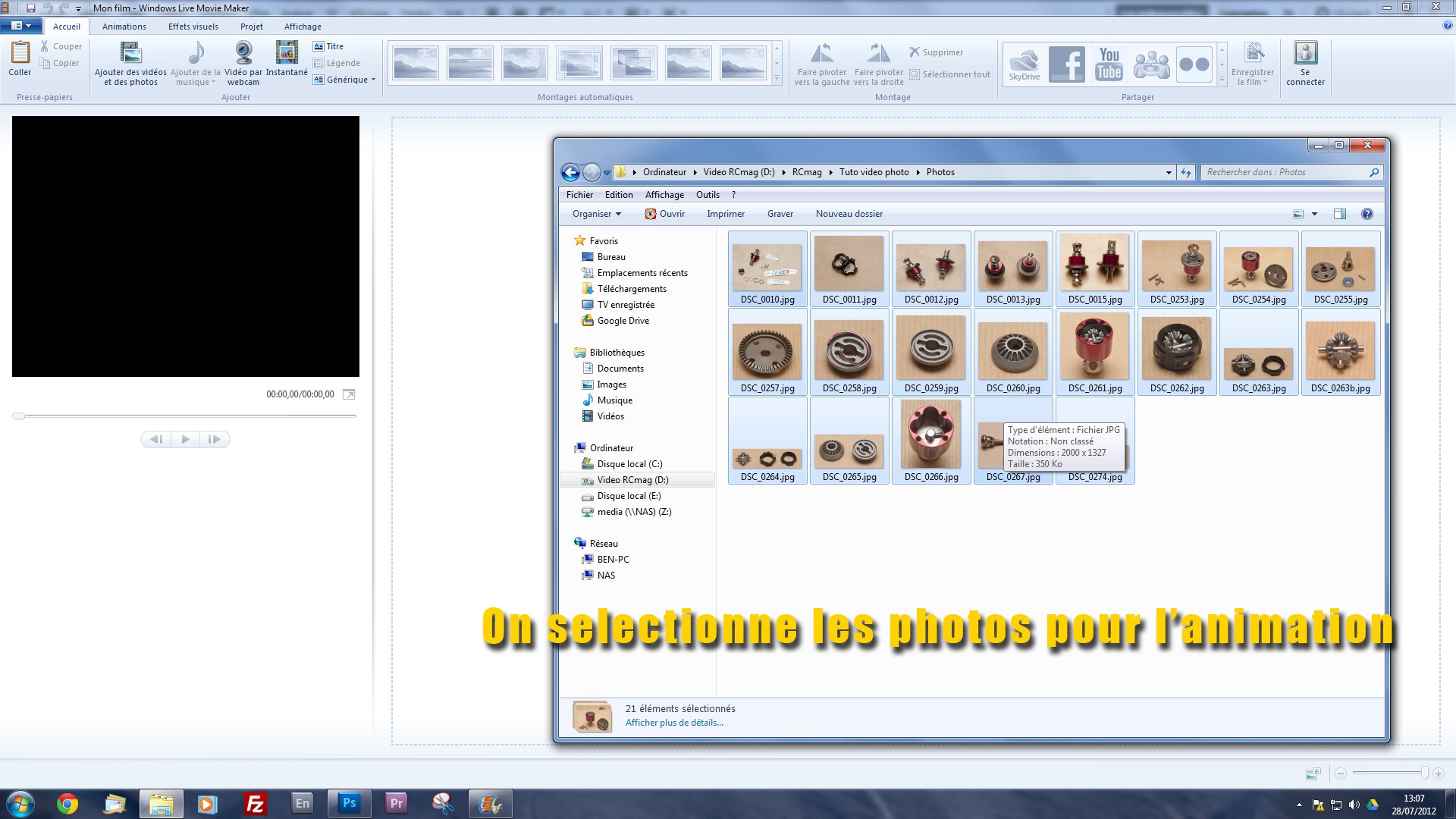Expand the Montages automatiques gallery

point(777,78)
